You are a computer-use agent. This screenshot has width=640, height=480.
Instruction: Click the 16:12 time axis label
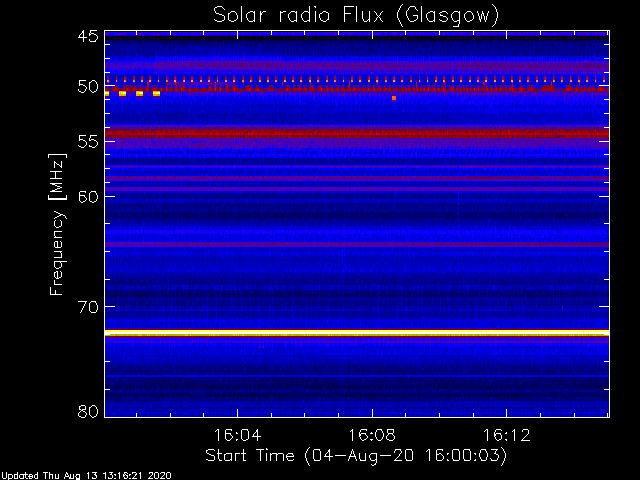click(x=507, y=436)
